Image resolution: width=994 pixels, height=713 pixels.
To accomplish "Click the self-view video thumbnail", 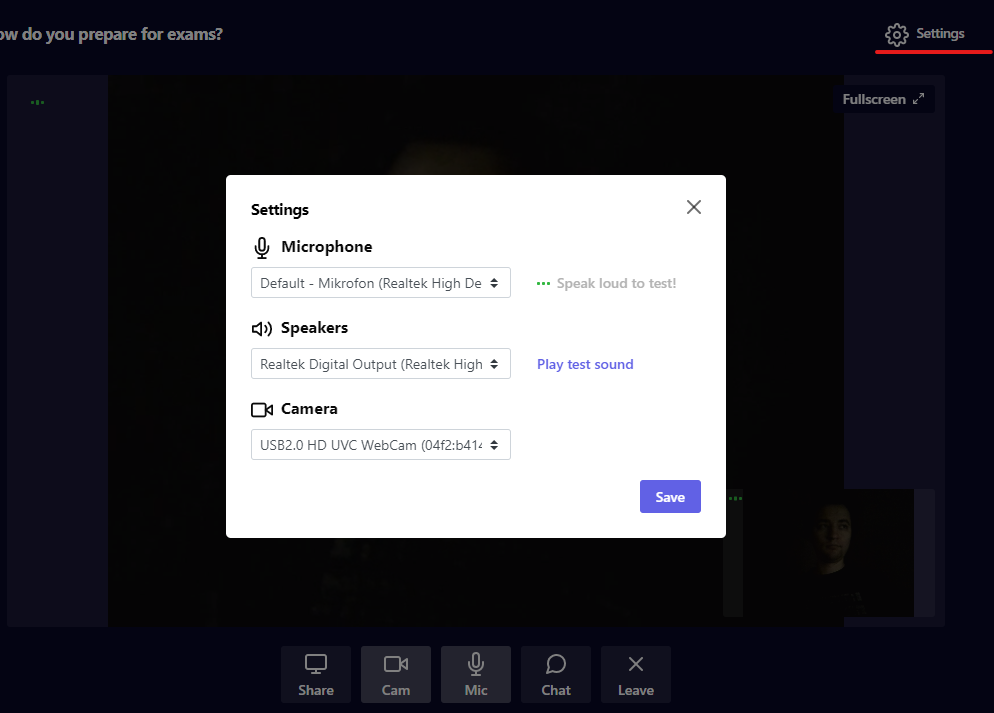I will [829, 553].
